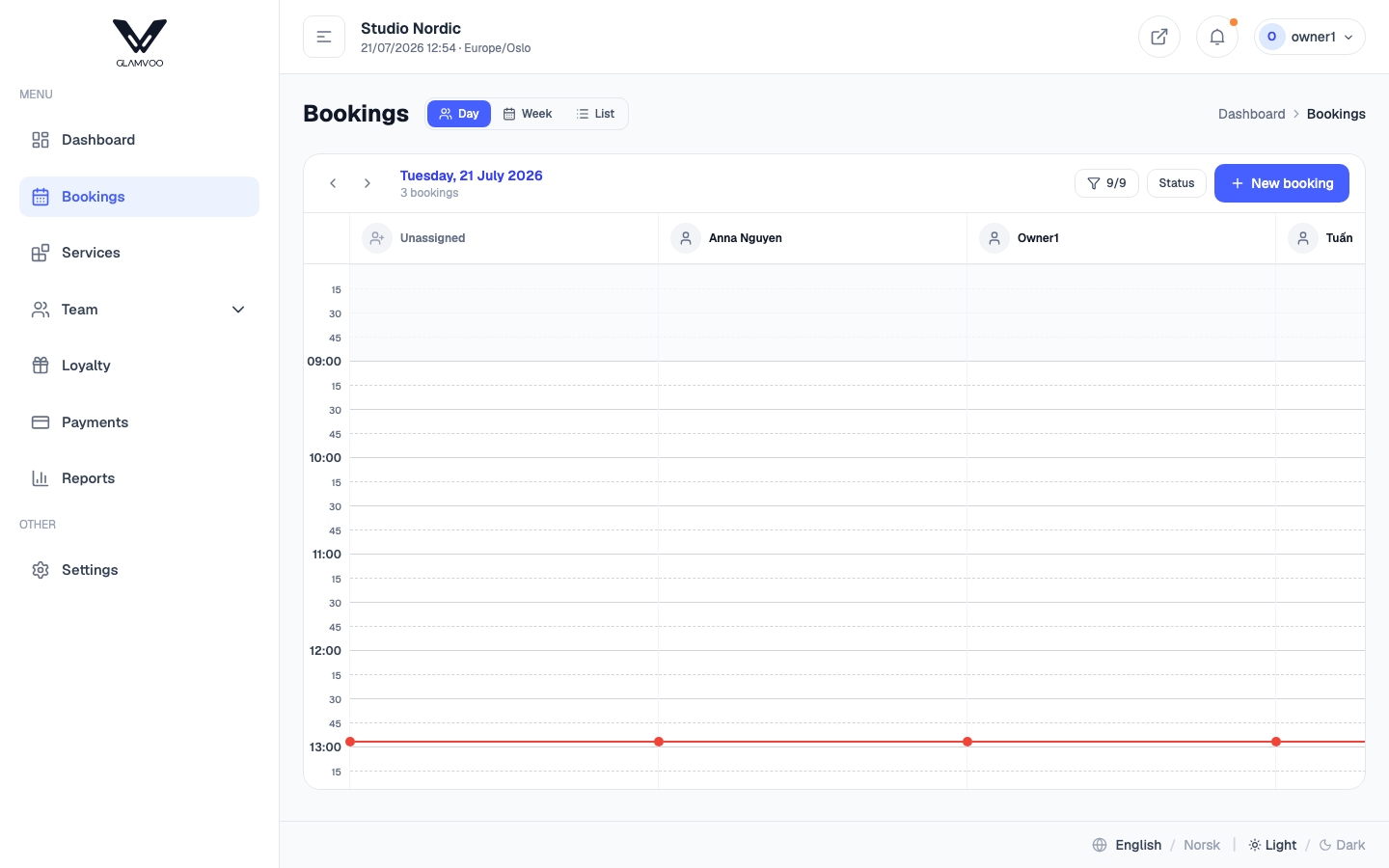Switch to List view tab

[x=595, y=114]
